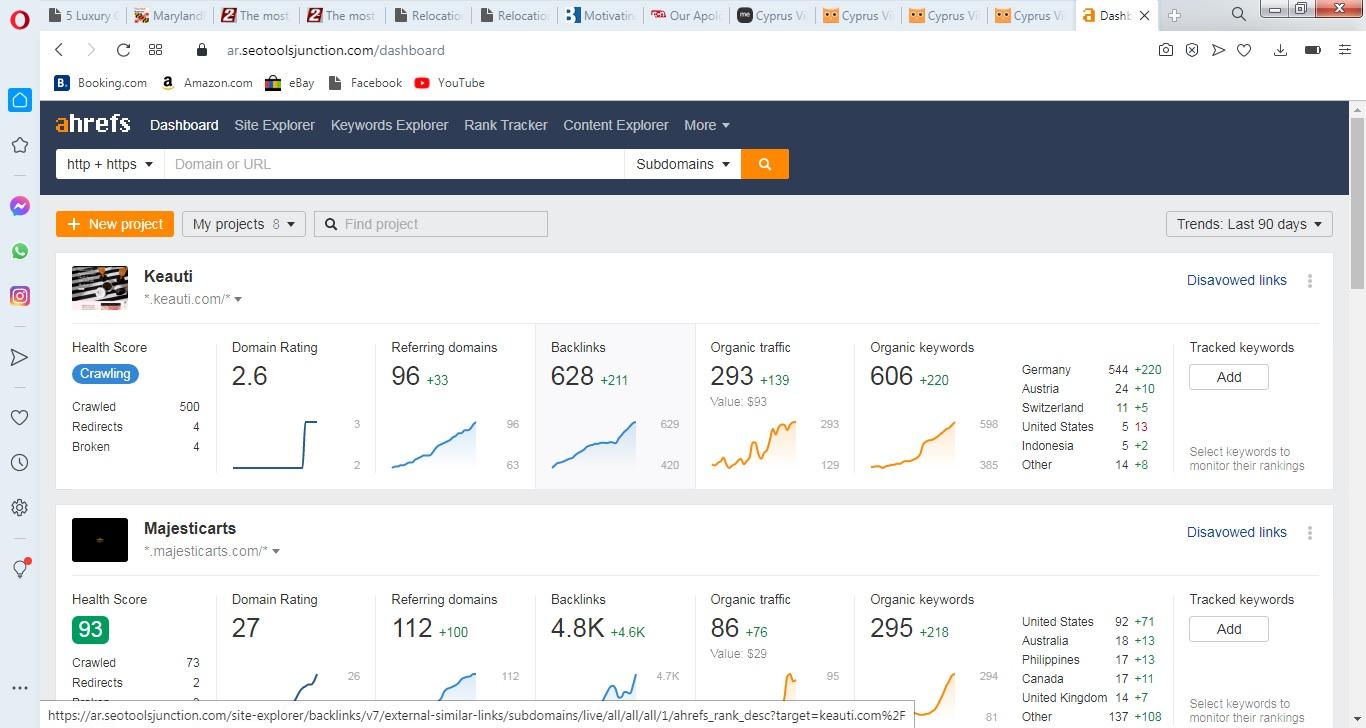Open Opera settings gear in the sidebar
Image resolution: width=1366 pixels, height=728 pixels.
pyautogui.click(x=20, y=507)
